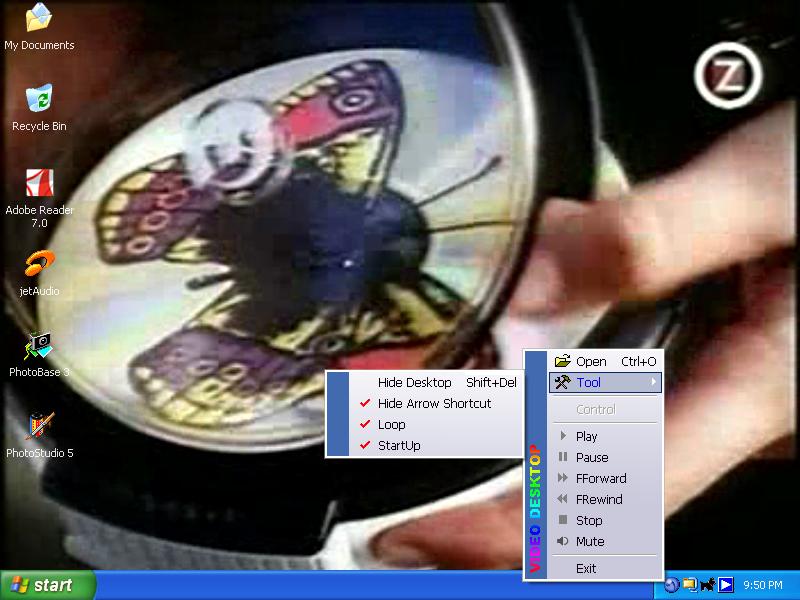Viewport: 800px width, 600px height.
Task: Pause the video playback
Action: [x=591, y=457]
